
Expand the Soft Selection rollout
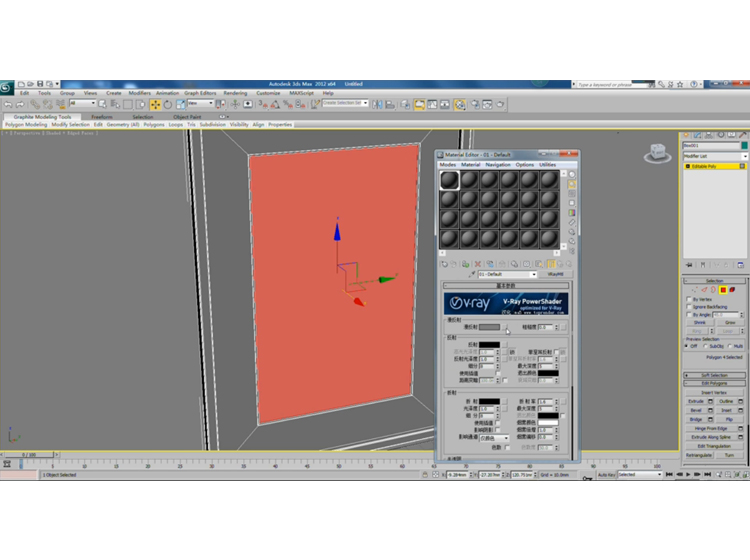click(x=714, y=375)
